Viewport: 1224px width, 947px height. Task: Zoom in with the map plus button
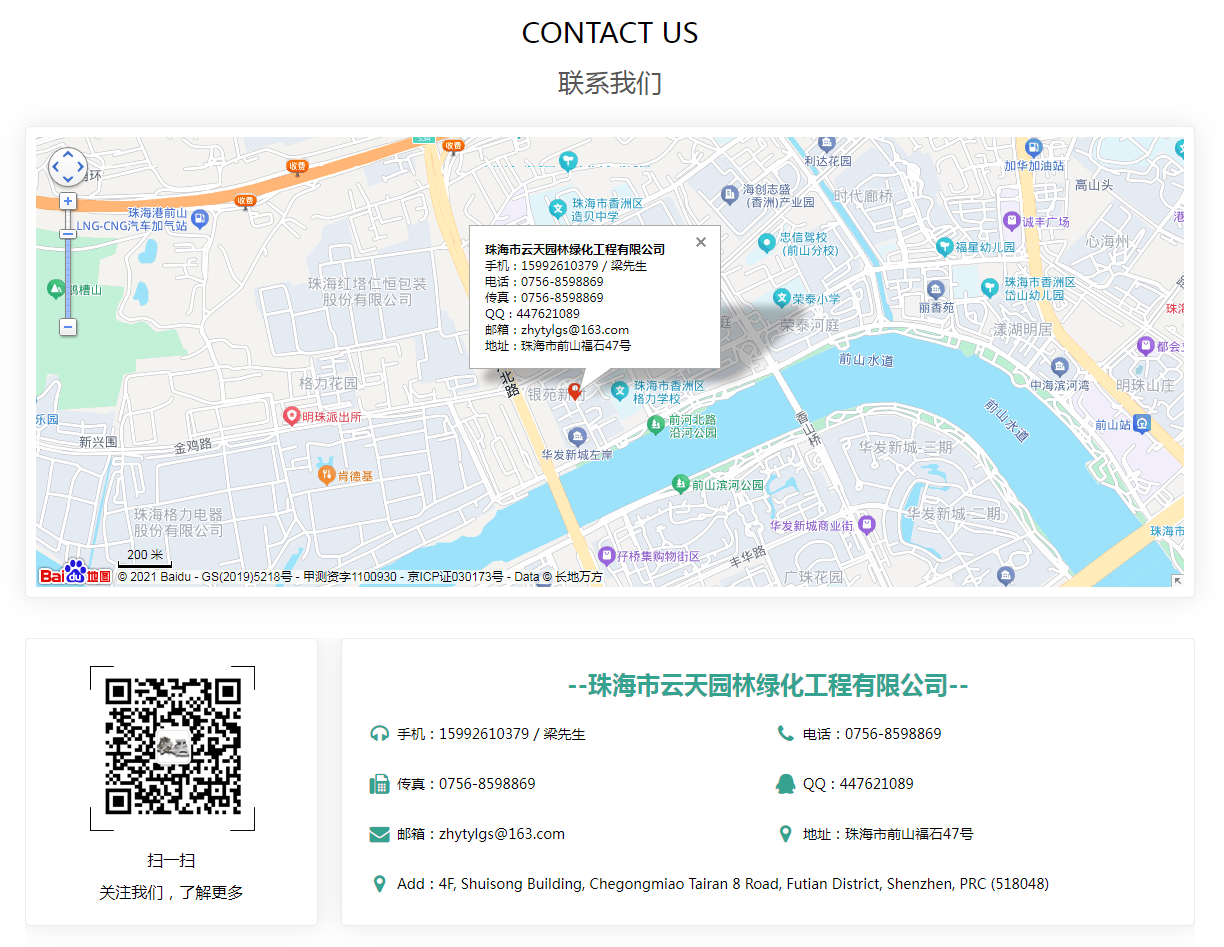(68, 201)
